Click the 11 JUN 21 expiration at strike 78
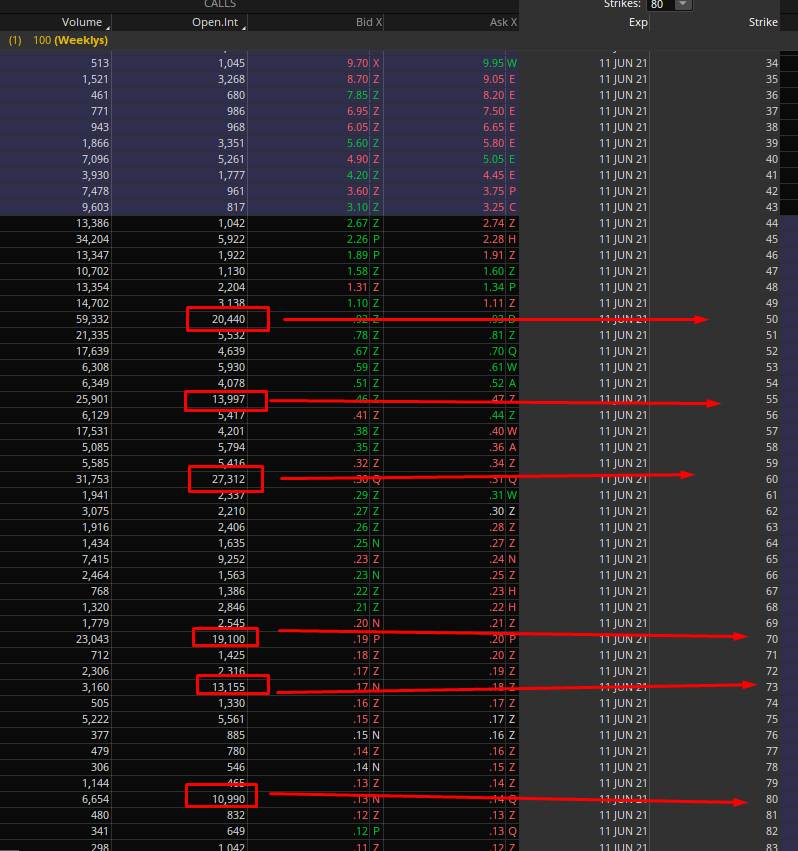Screen dimensions: 798x851 pos(623,768)
